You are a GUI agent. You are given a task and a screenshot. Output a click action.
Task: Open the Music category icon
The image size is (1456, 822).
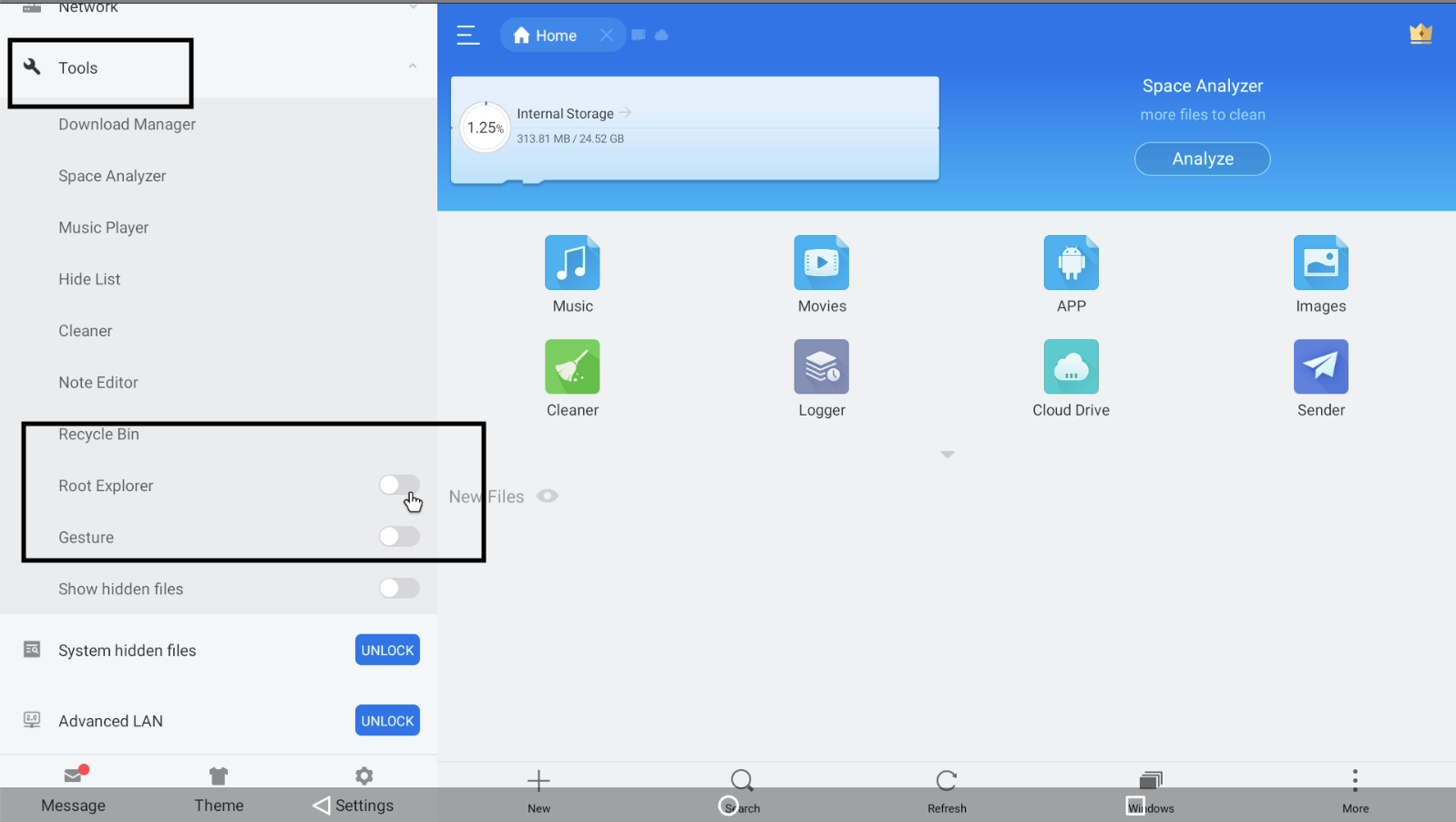point(572,263)
